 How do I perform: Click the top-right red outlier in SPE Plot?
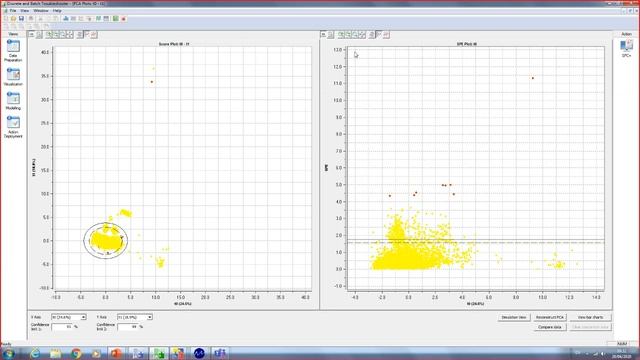tap(533, 78)
